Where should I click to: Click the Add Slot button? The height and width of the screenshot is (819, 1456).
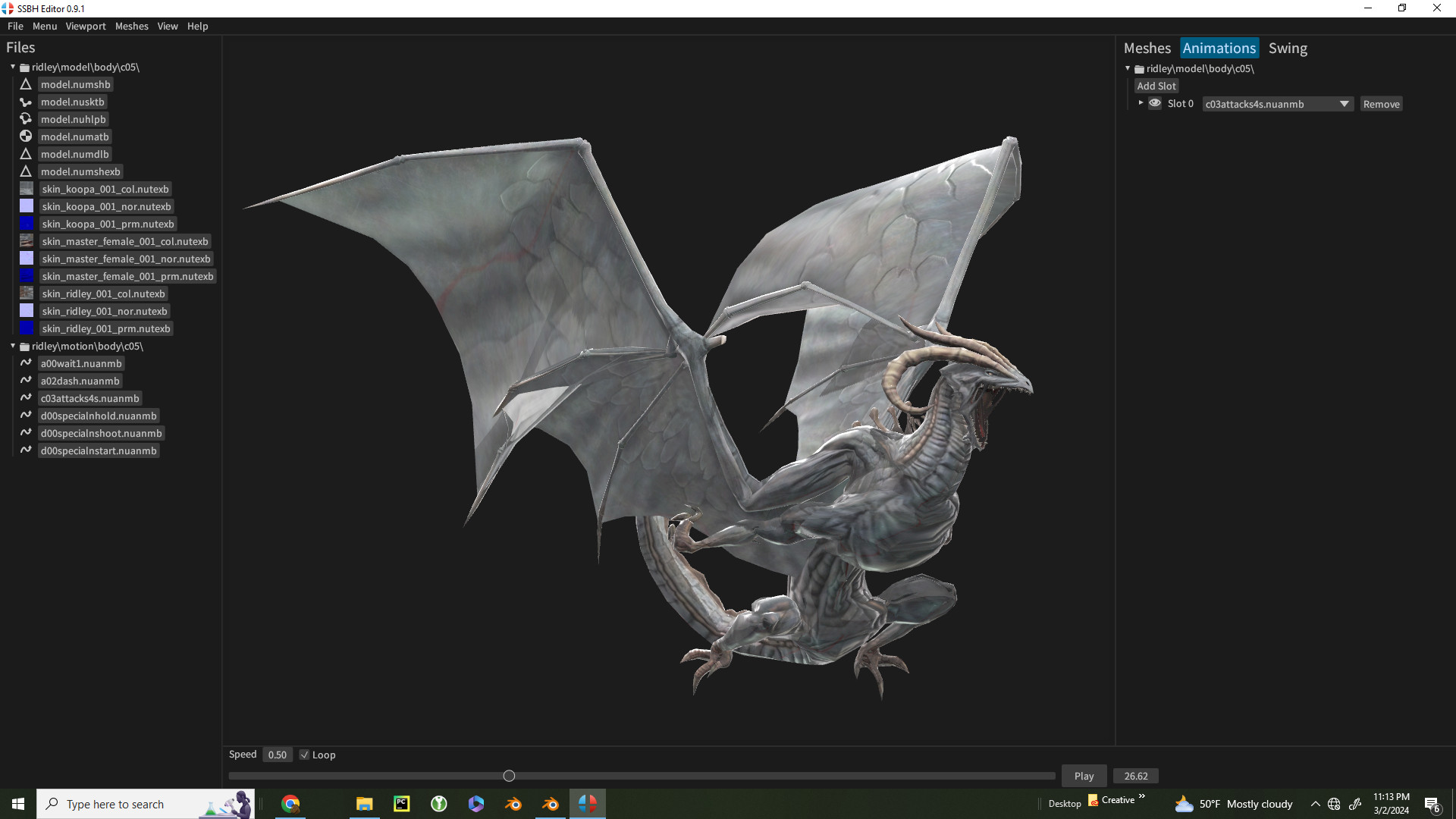coord(1156,86)
